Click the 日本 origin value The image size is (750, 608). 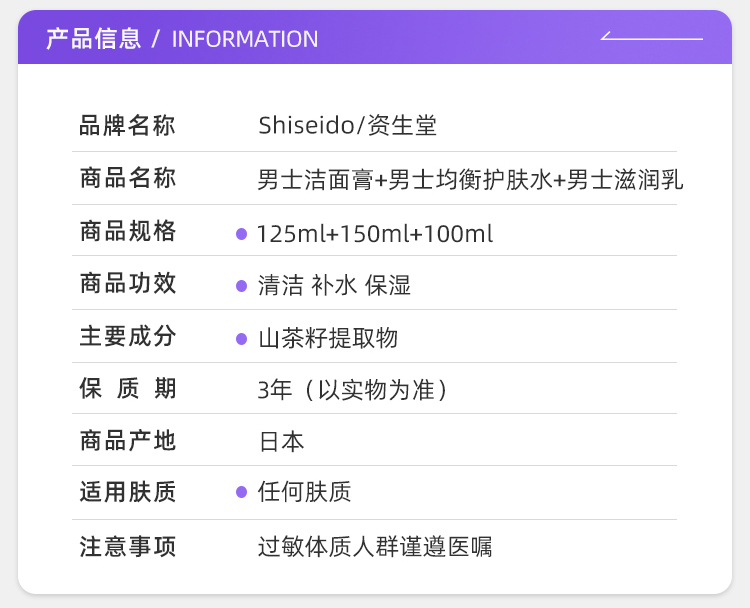[x=281, y=442]
